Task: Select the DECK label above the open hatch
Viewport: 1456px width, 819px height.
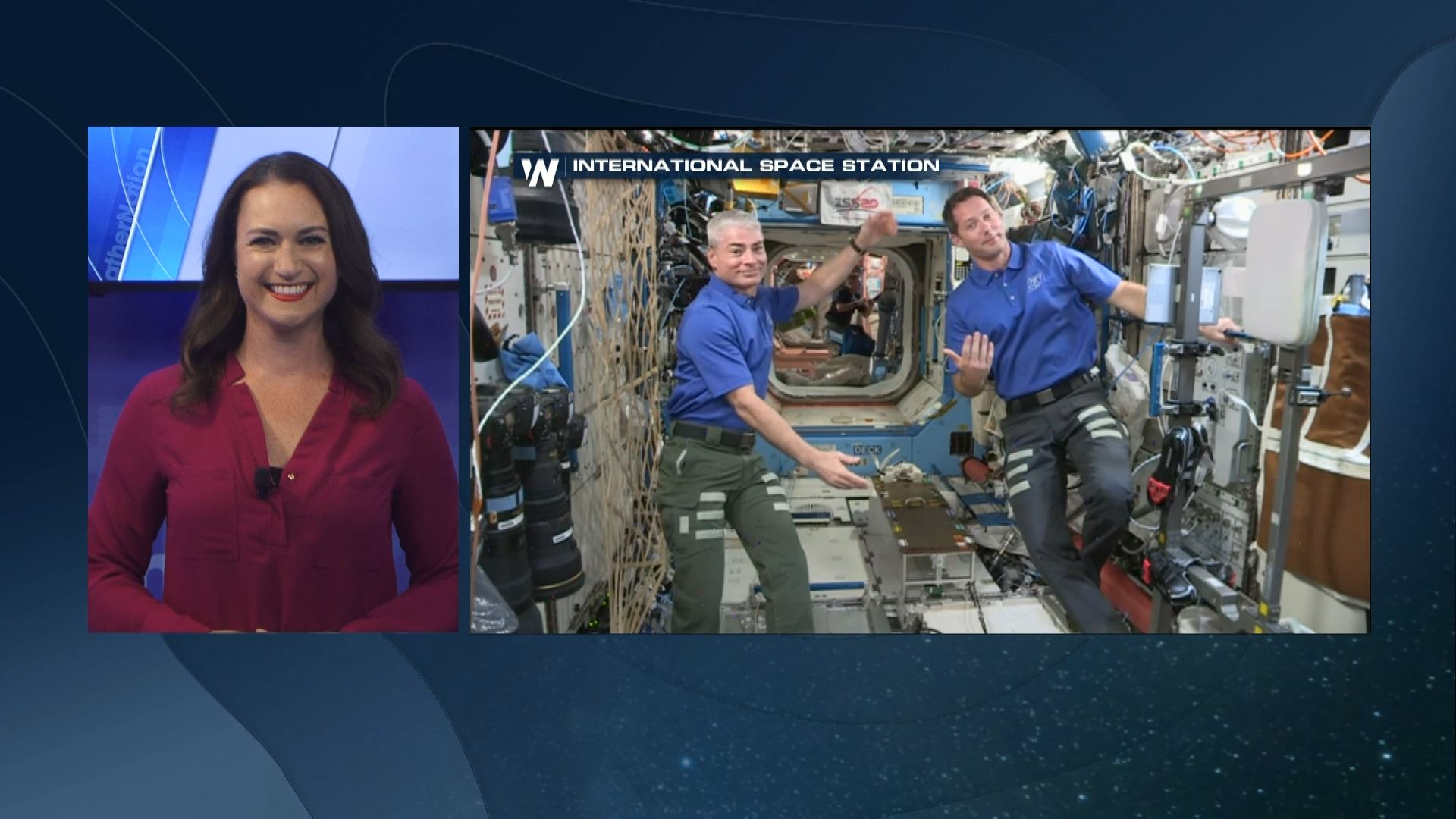Action: click(x=867, y=448)
